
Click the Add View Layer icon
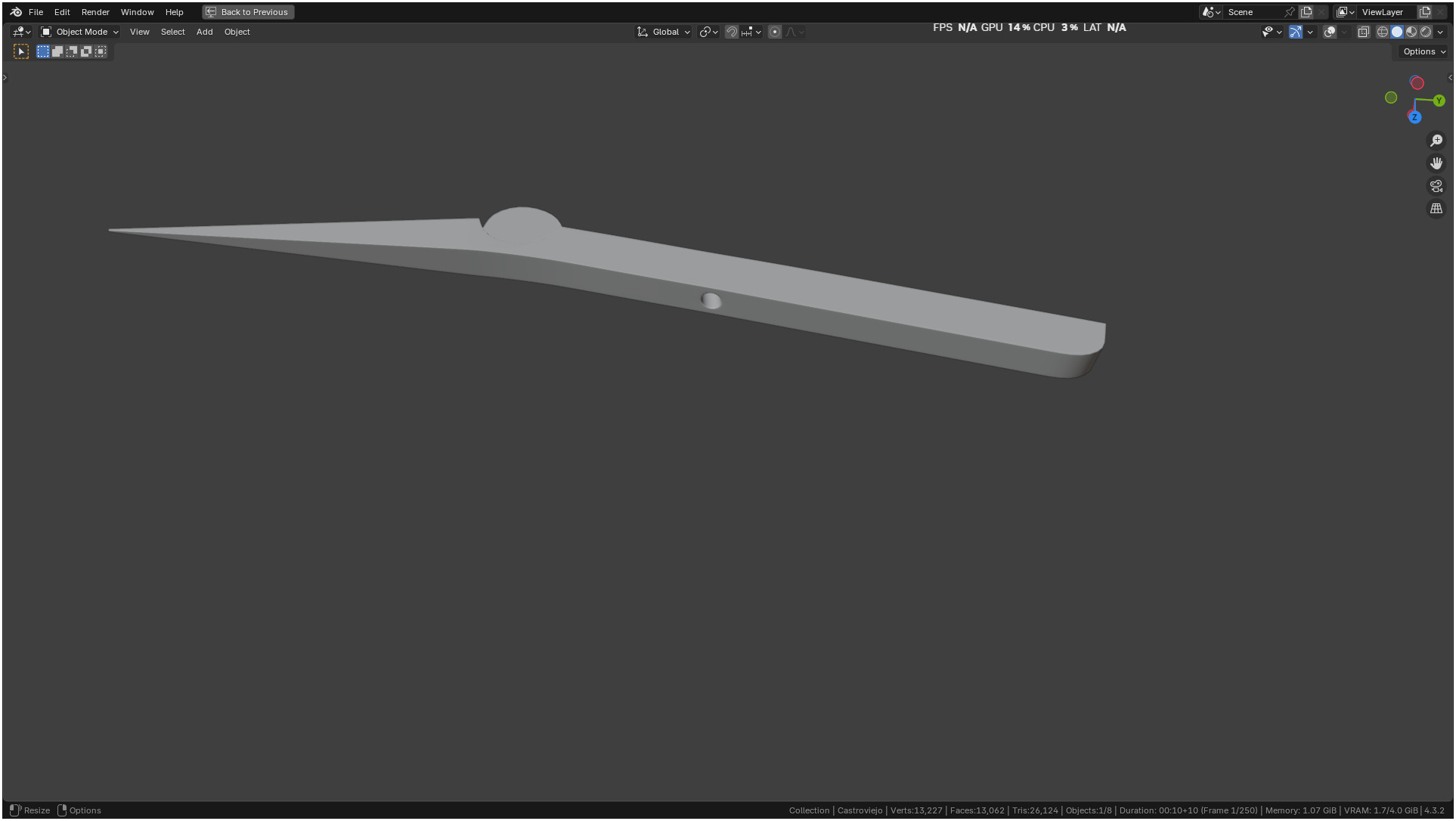pos(1425,12)
